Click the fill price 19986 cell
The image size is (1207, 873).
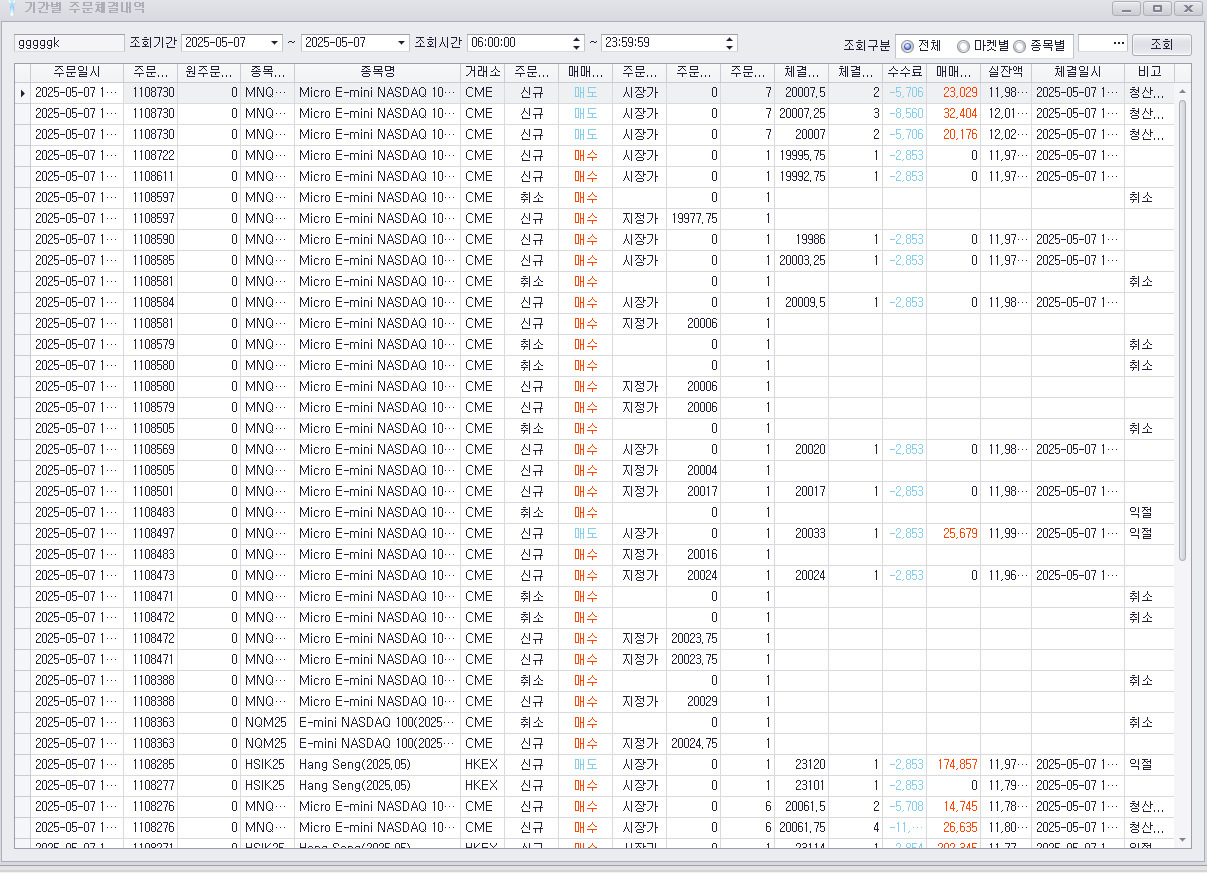pyautogui.click(x=801, y=240)
